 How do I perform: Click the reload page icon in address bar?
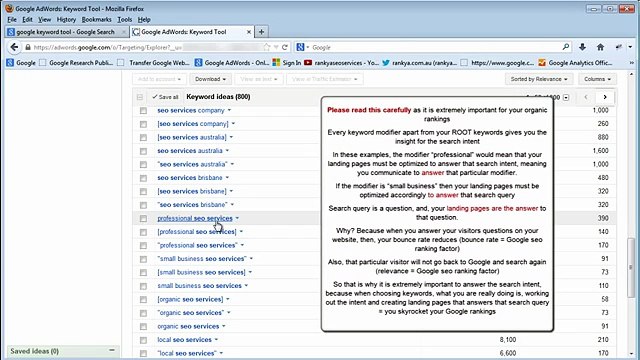[285, 47]
